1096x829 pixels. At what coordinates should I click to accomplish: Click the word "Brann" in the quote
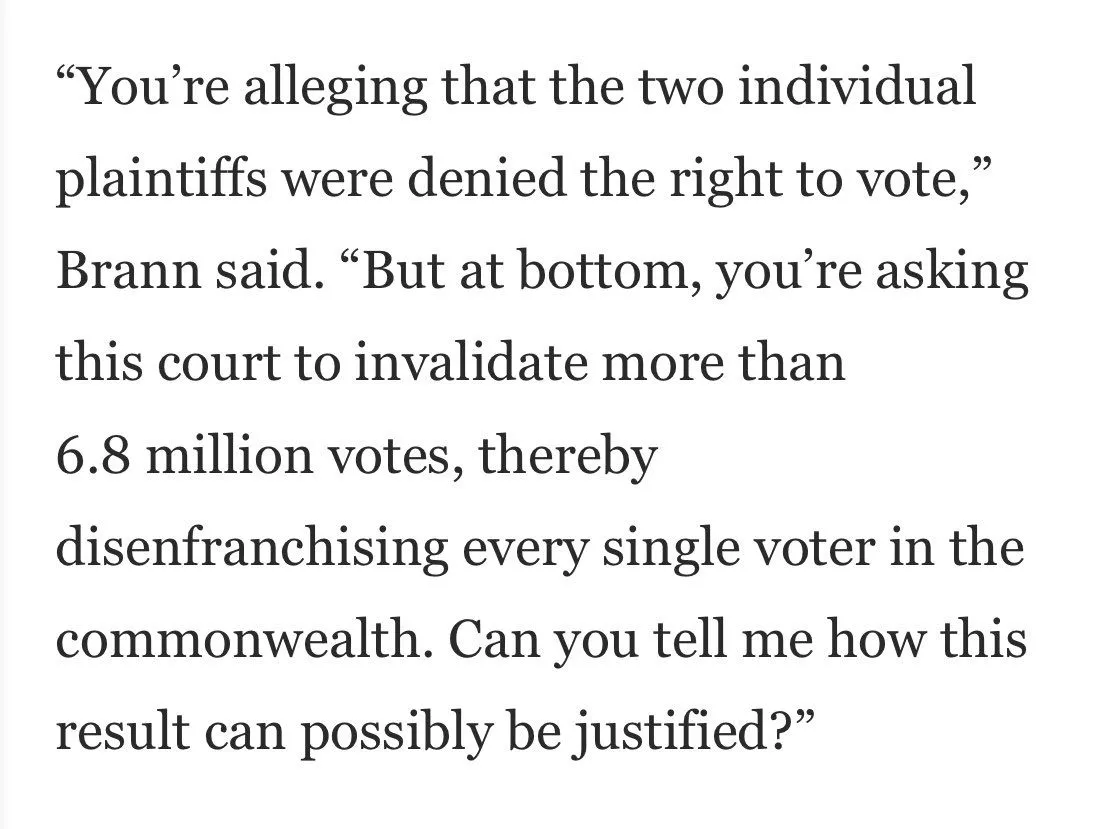tap(128, 271)
